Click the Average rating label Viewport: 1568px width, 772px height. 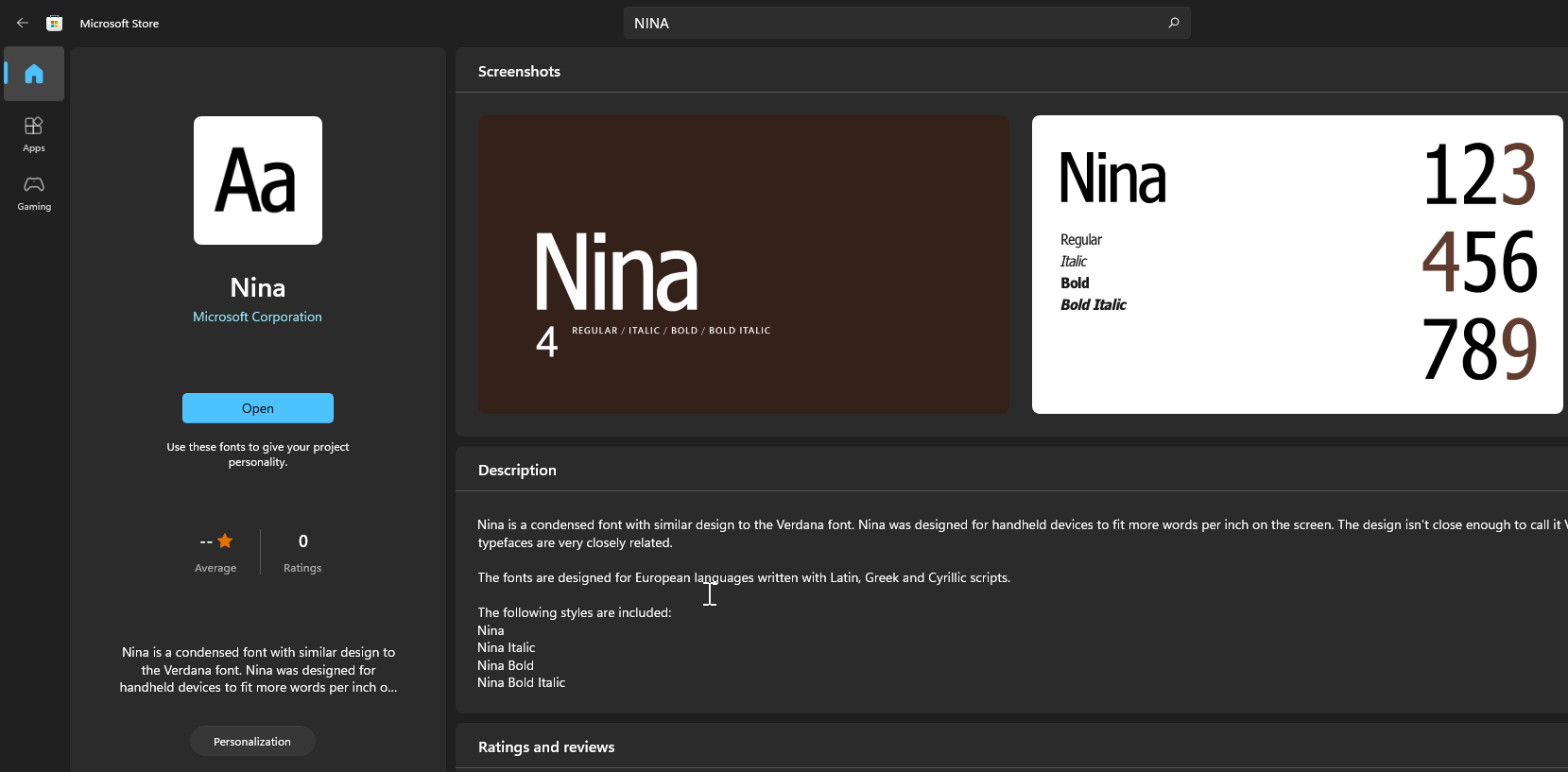tap(215, 568)
